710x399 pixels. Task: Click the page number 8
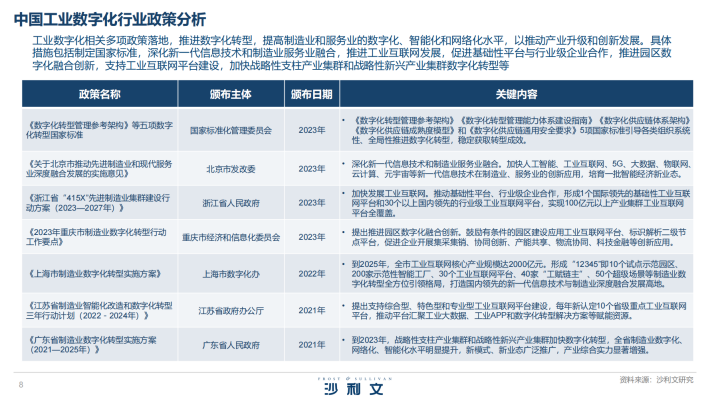click(x=21, y=385)
